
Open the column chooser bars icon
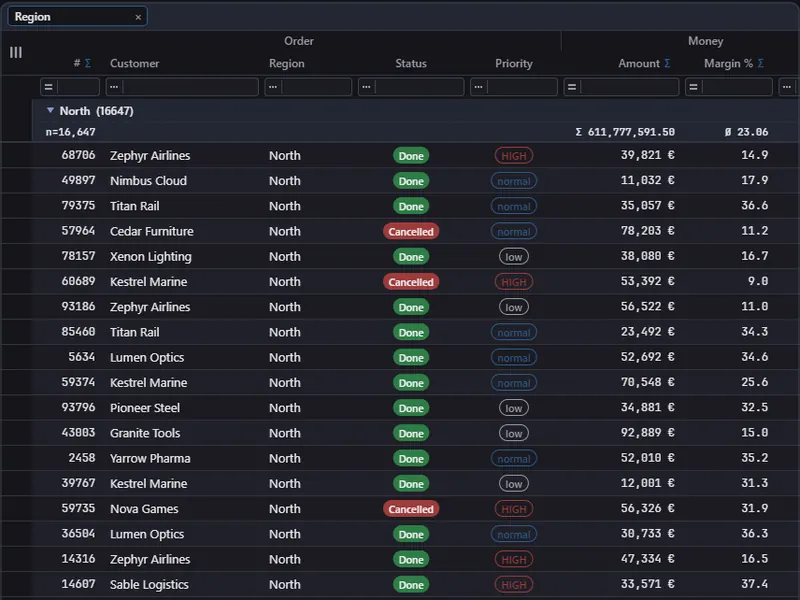click(x=16, y=52)
